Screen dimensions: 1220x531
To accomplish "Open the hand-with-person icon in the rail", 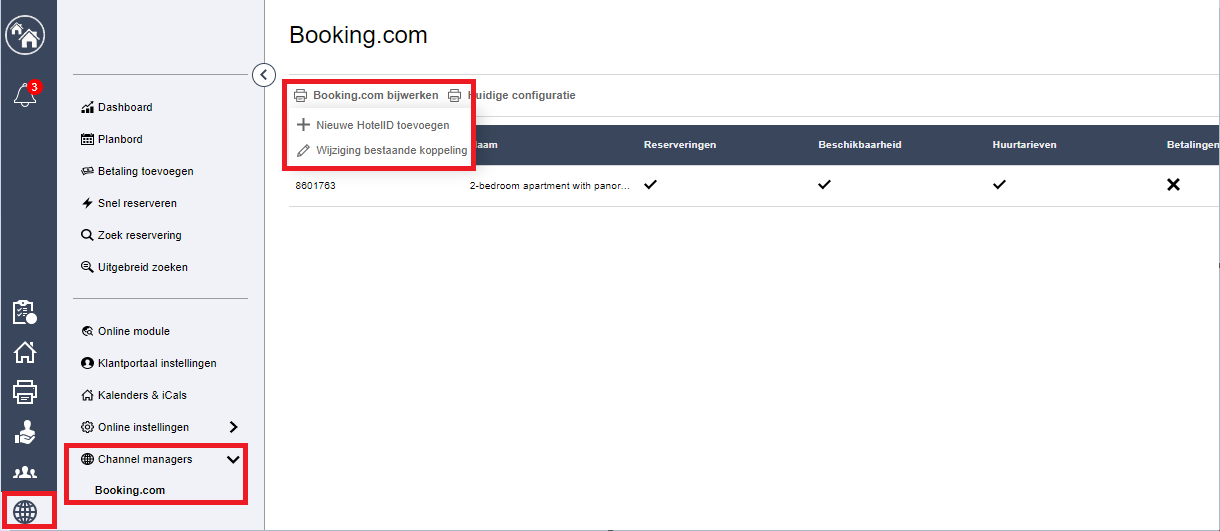I will 24,432.
